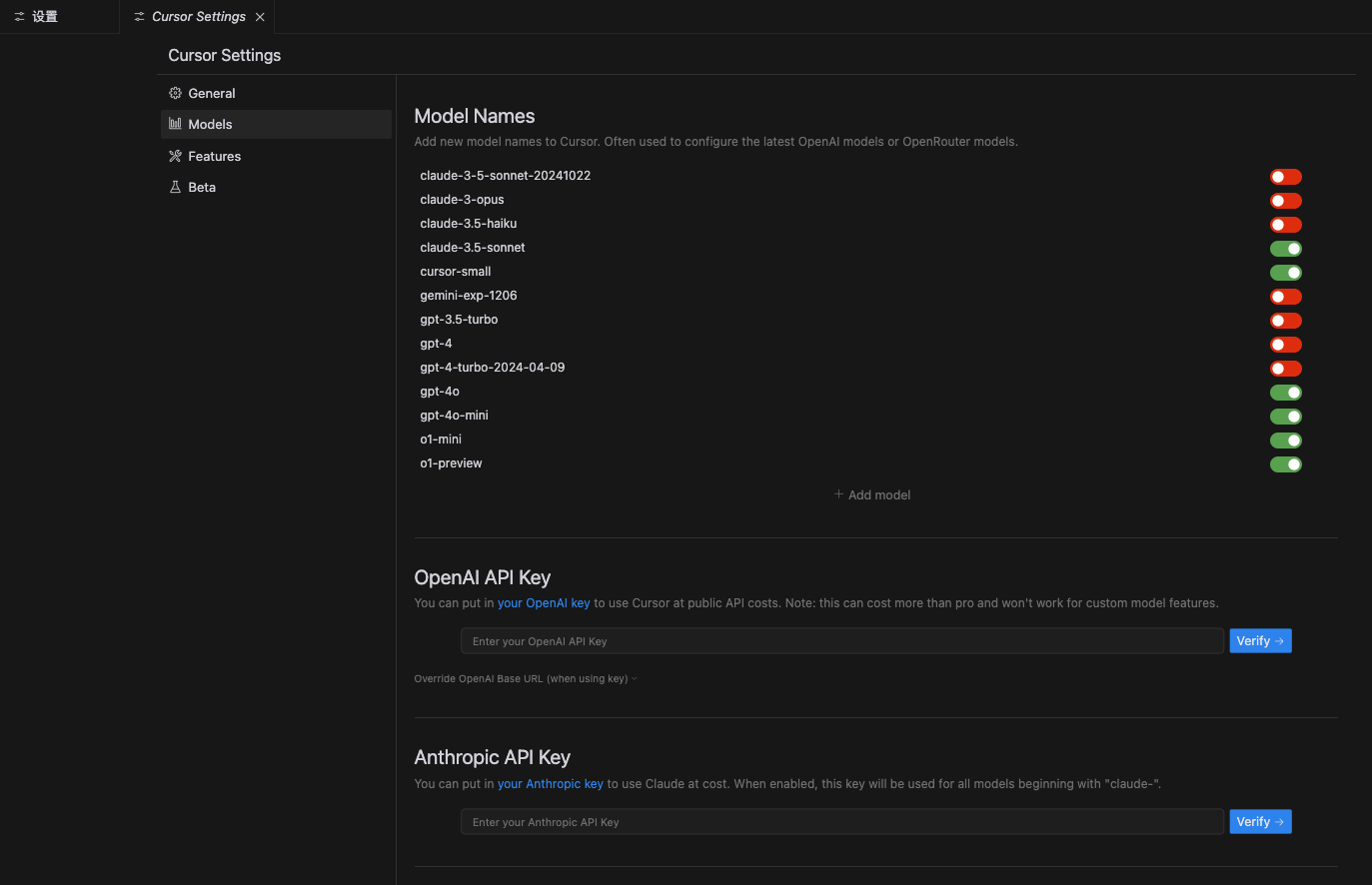Focus the Anthropic API Key input field

tap(842, 822)
